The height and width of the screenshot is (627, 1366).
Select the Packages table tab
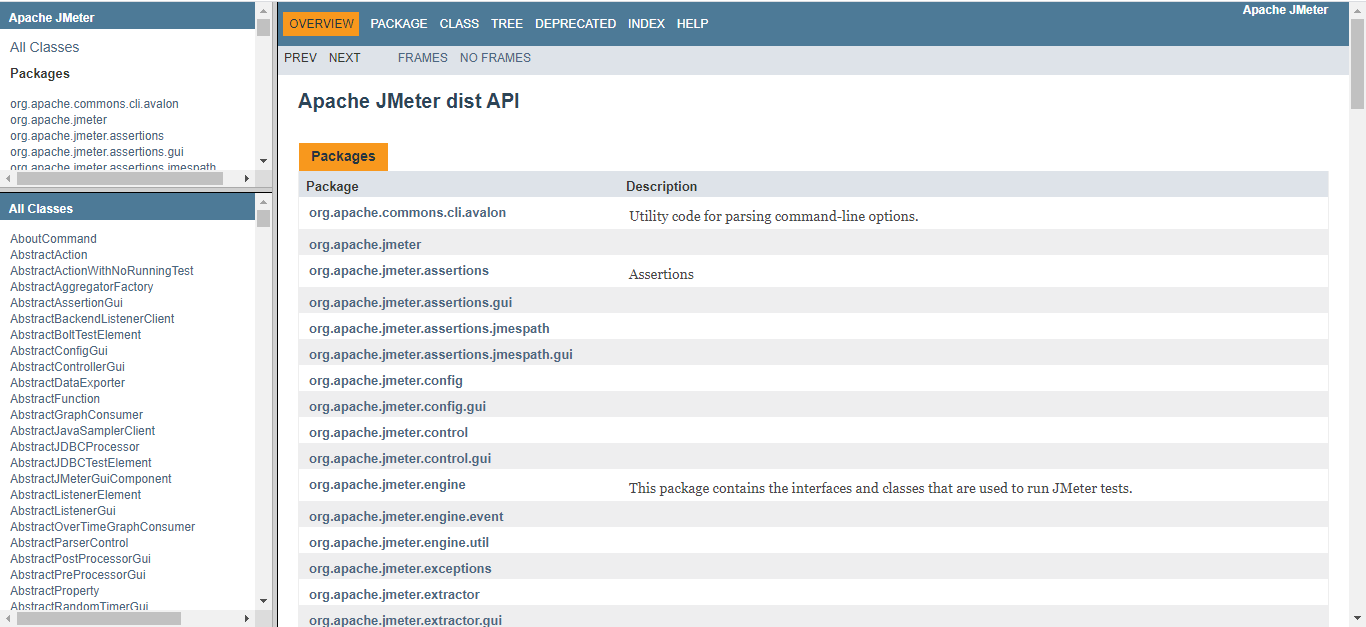tap(343, 157)
